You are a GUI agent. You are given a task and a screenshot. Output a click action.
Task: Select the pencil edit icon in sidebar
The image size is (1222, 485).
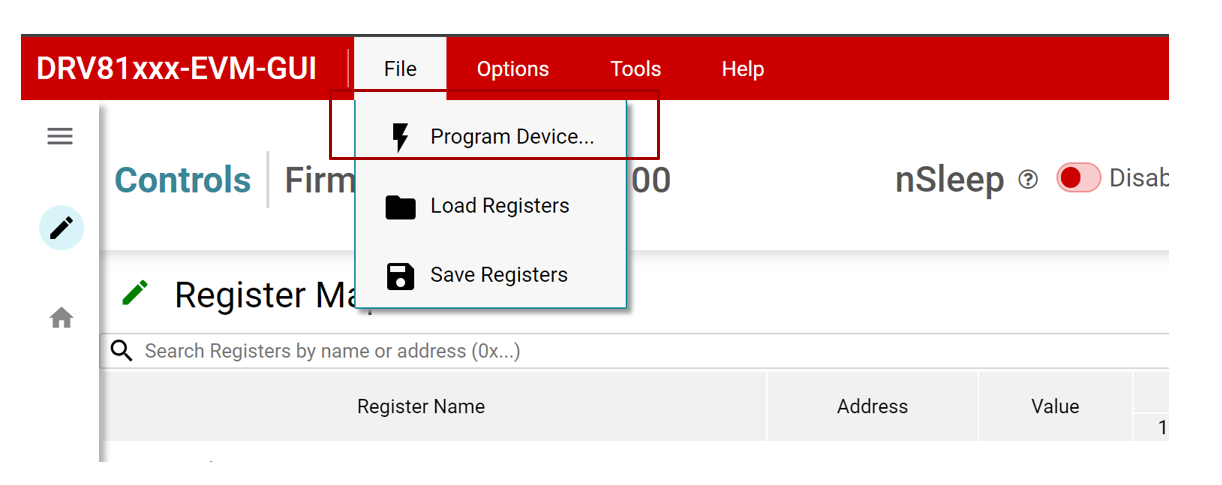61,228
